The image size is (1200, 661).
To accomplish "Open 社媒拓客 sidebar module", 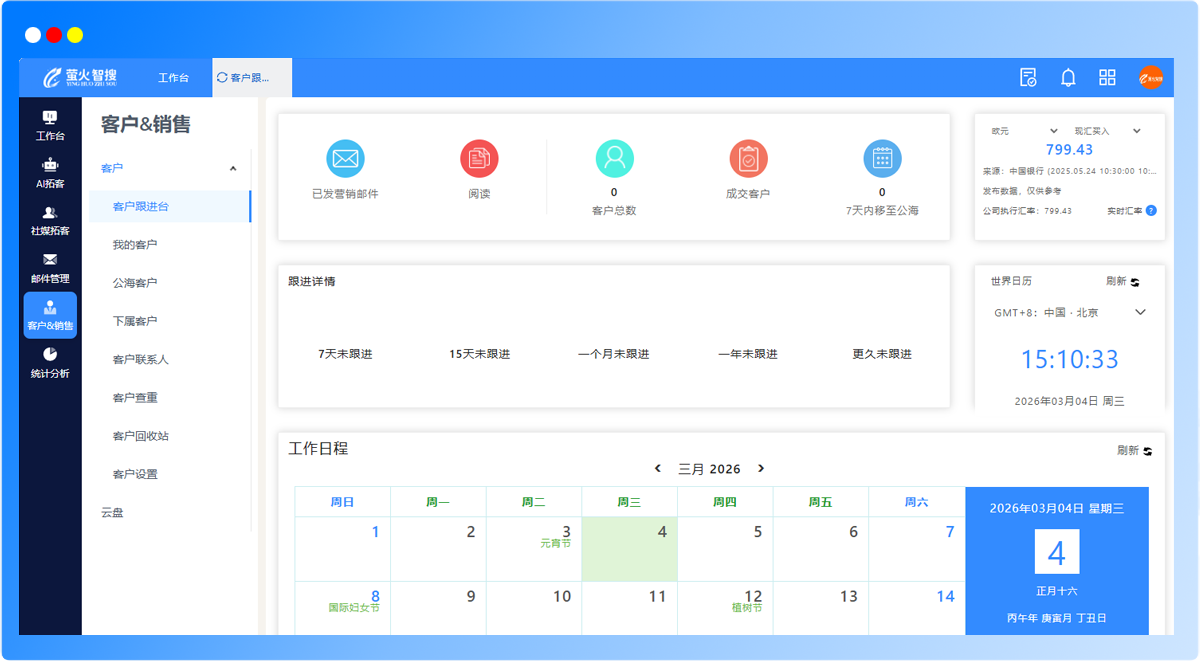I will point(50,220).
